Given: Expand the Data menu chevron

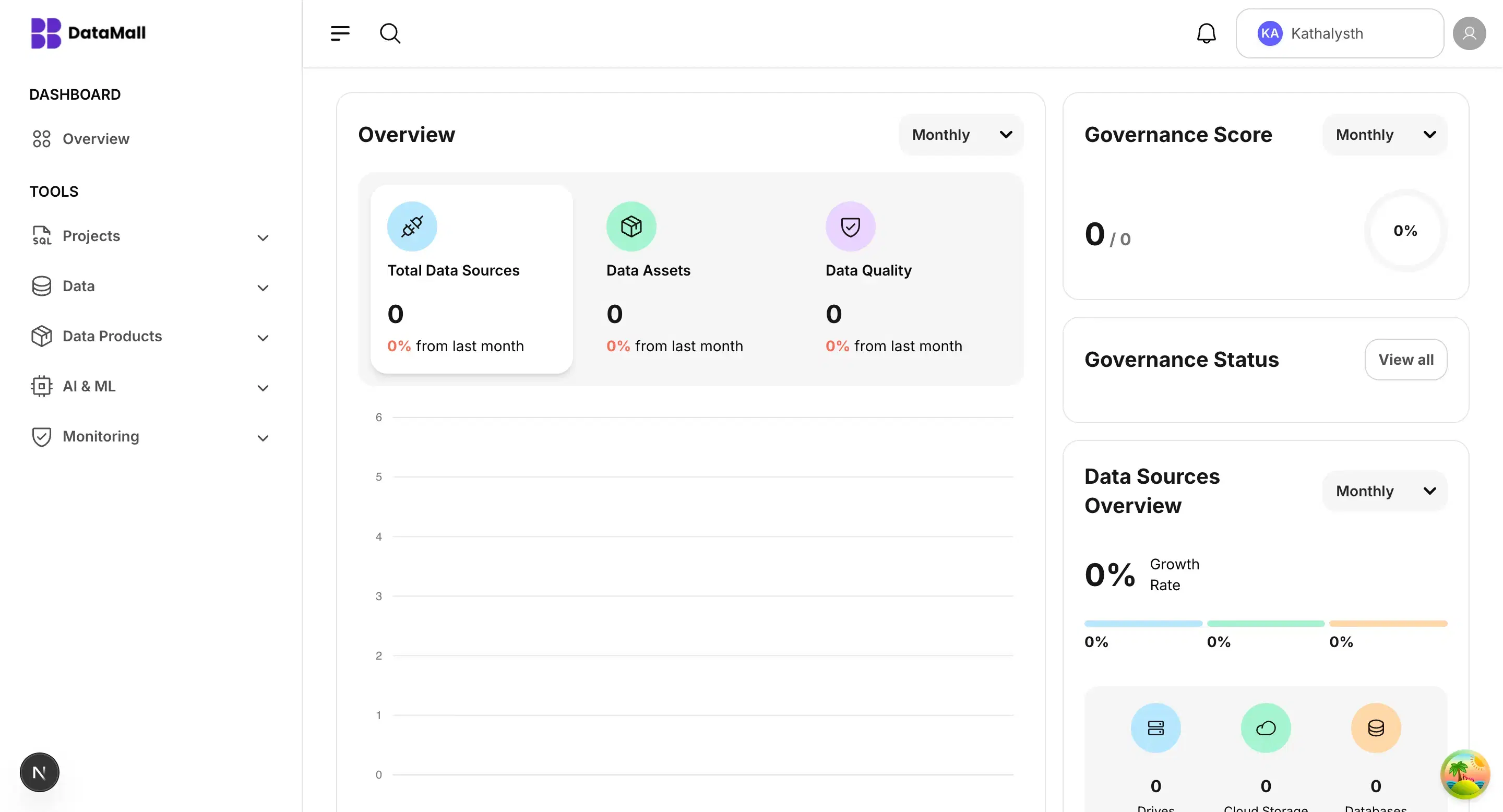Looking at the screenshot, I should 263,288.
